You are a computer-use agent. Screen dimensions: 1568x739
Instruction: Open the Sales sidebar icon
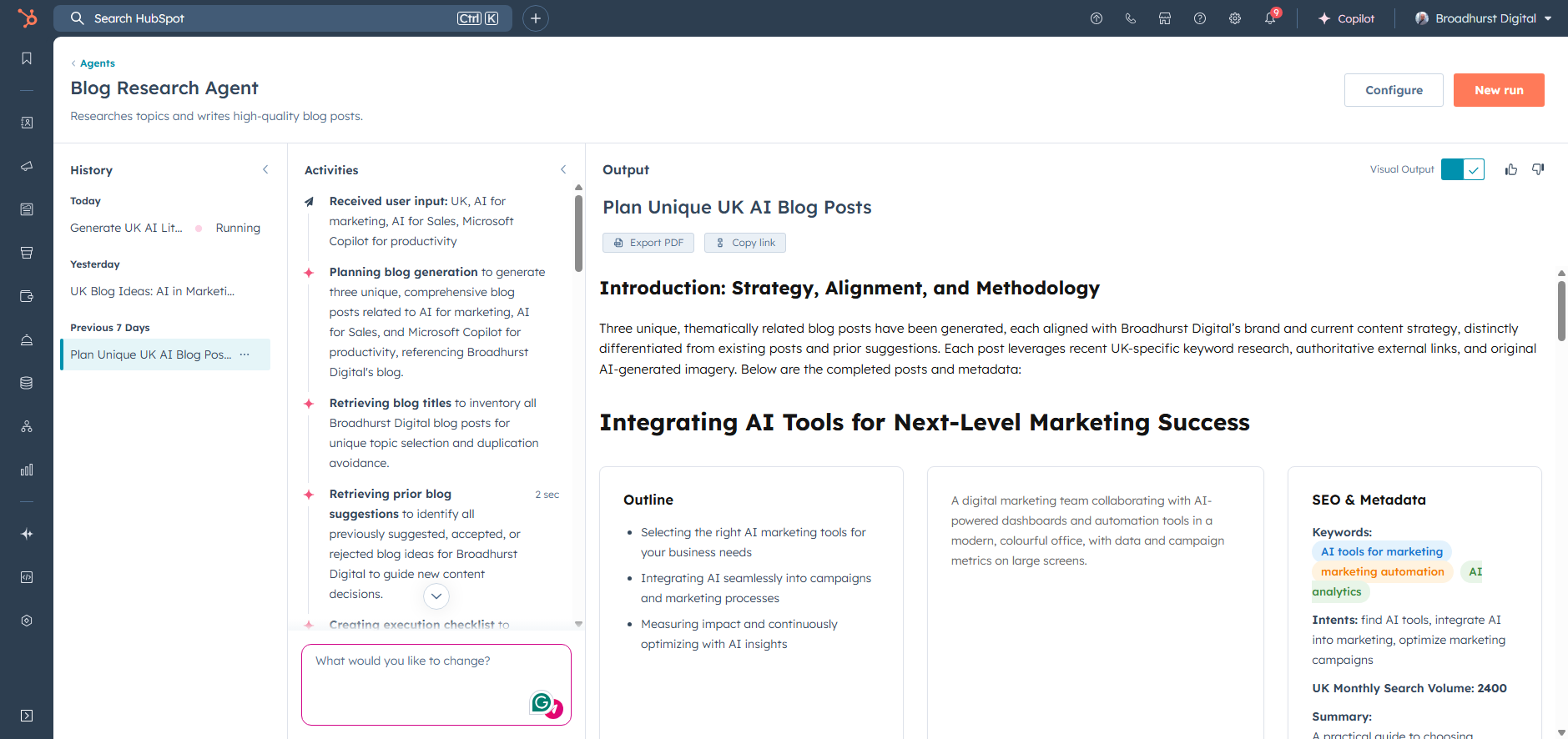tap(27, 253)
